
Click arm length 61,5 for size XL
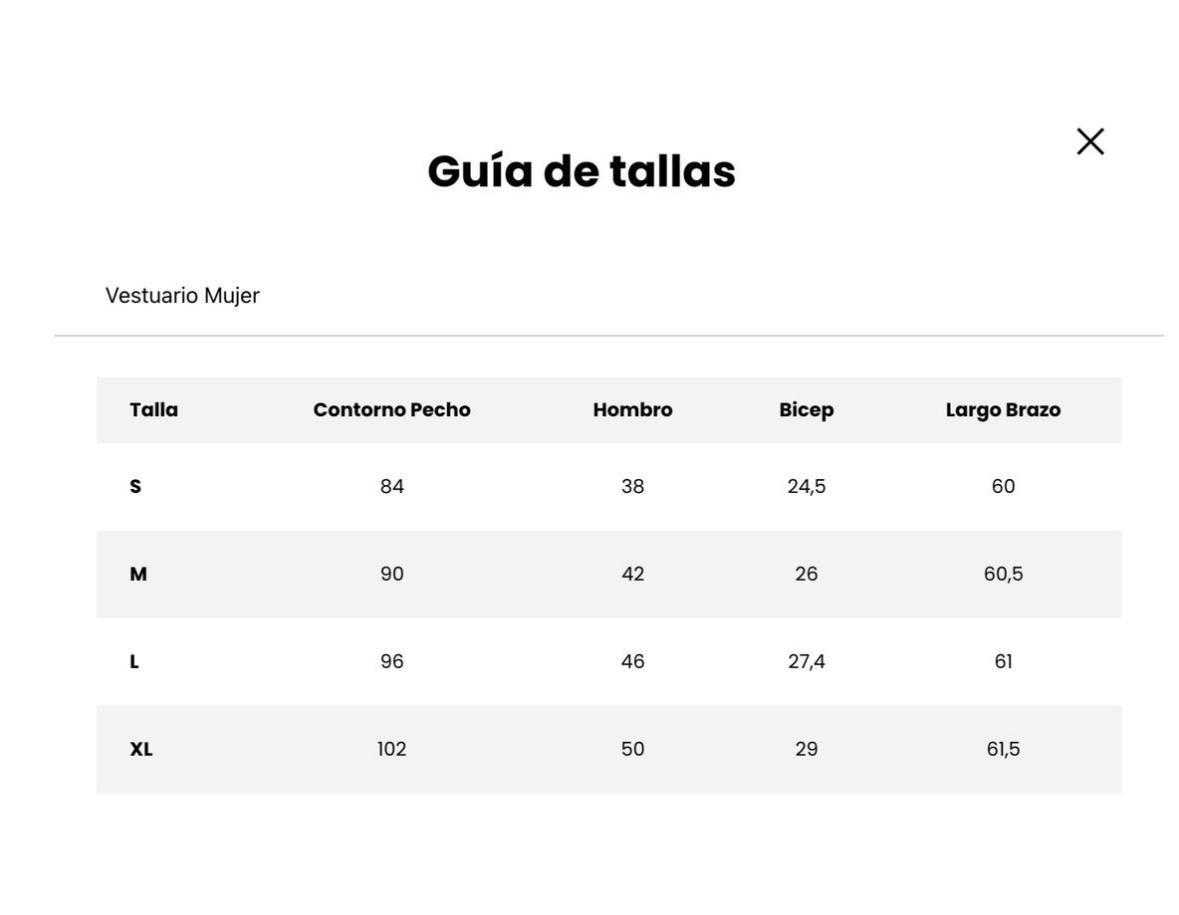1002,749
